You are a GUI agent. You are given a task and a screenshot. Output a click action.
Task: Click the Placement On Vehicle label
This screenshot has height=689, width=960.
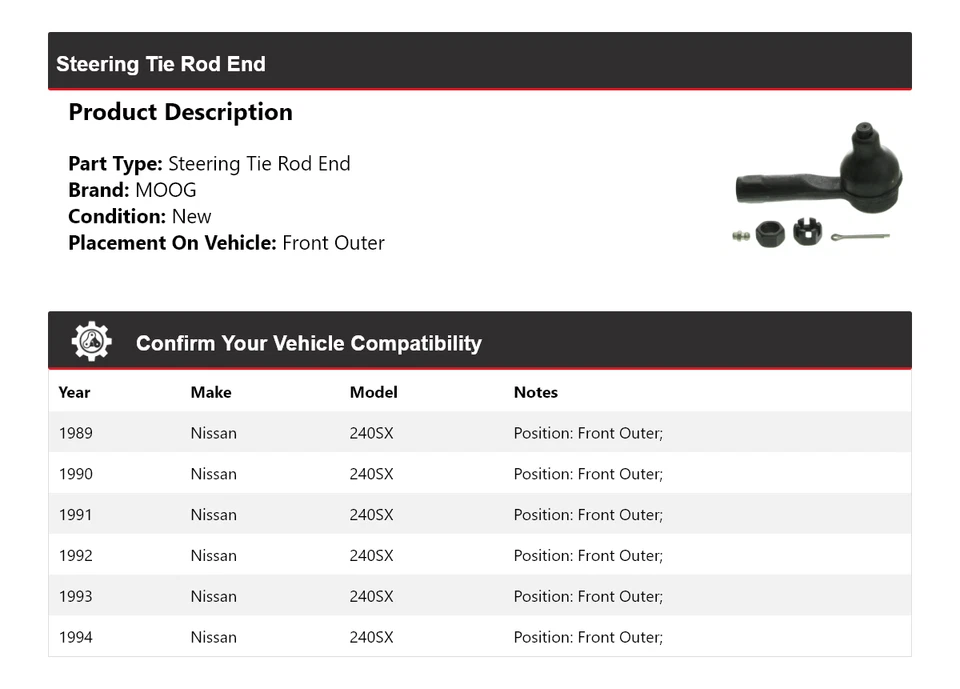click(x=171, y=242)
